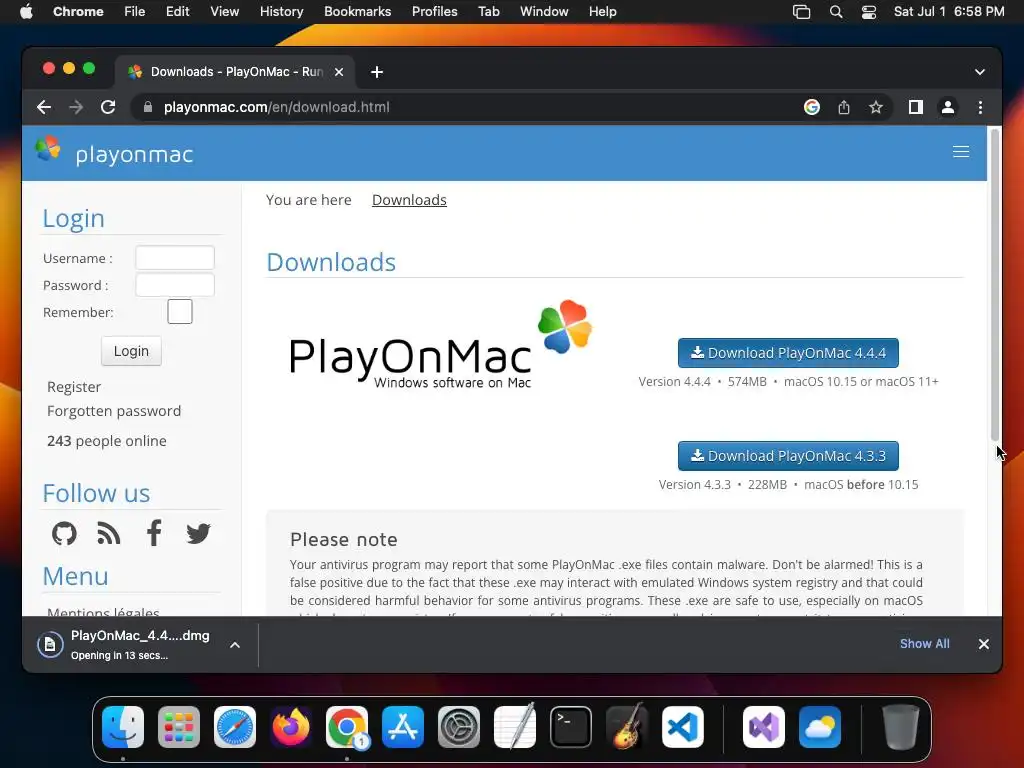This screenshot has width=1024, height=768.
Task: Click Show All downloads
Action: click(x=924, y=644)
